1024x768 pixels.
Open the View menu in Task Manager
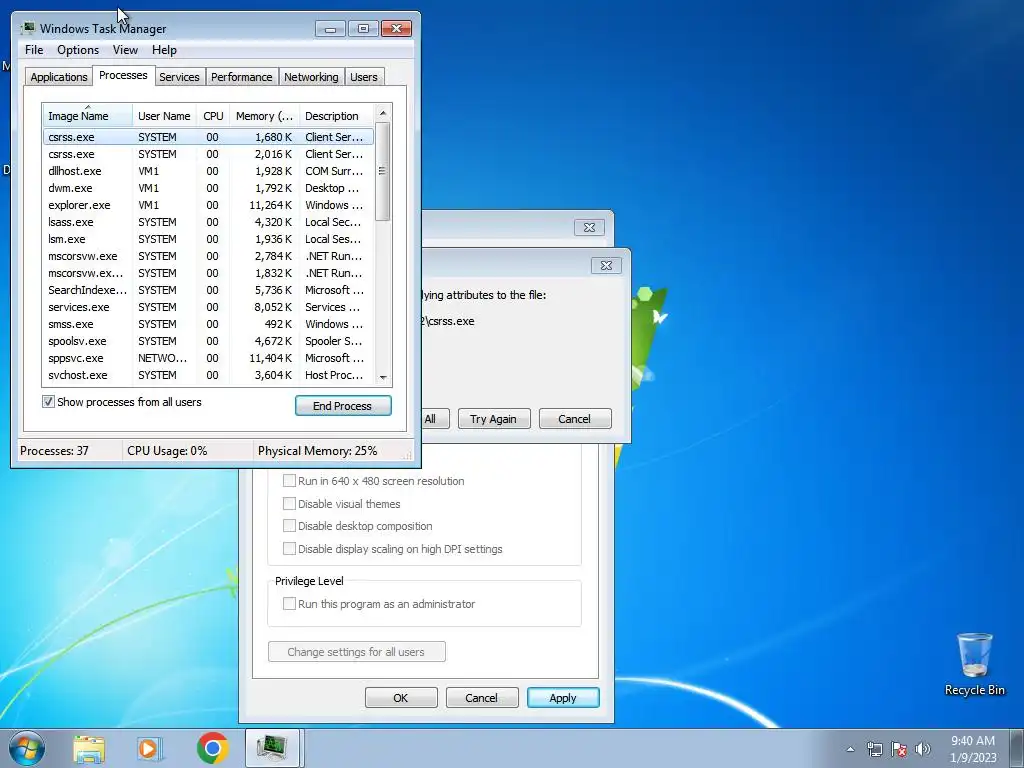point(125,50)
